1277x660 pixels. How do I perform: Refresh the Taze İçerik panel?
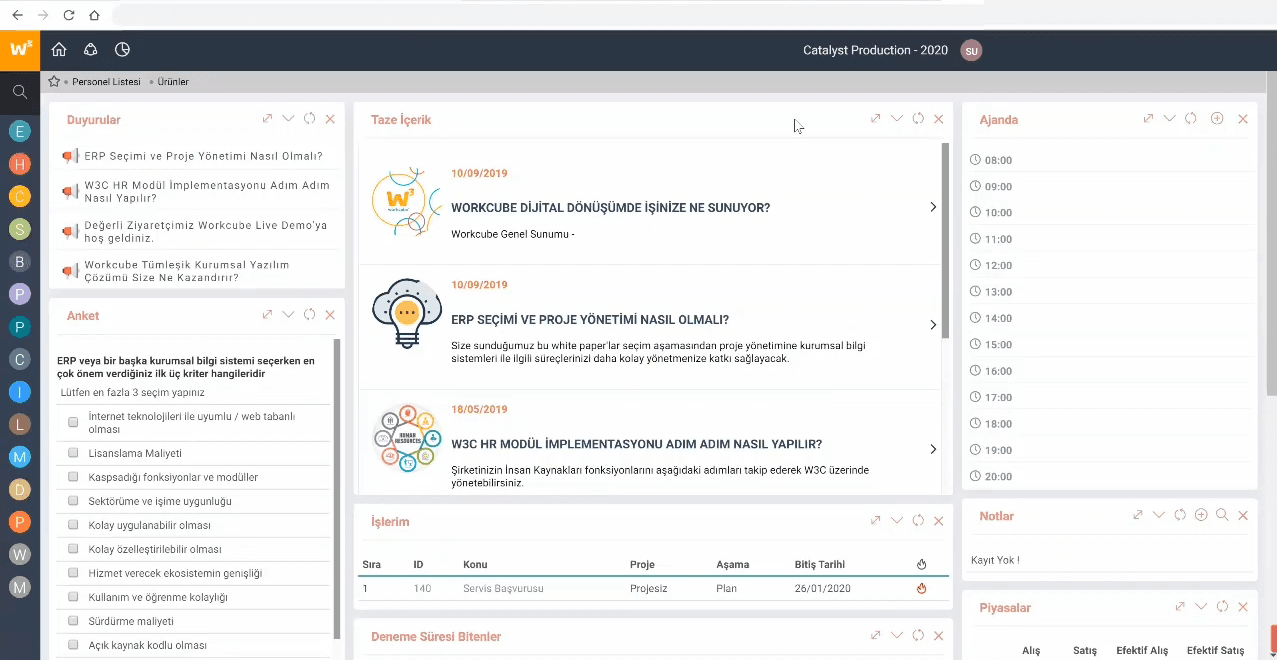point(918,119)
